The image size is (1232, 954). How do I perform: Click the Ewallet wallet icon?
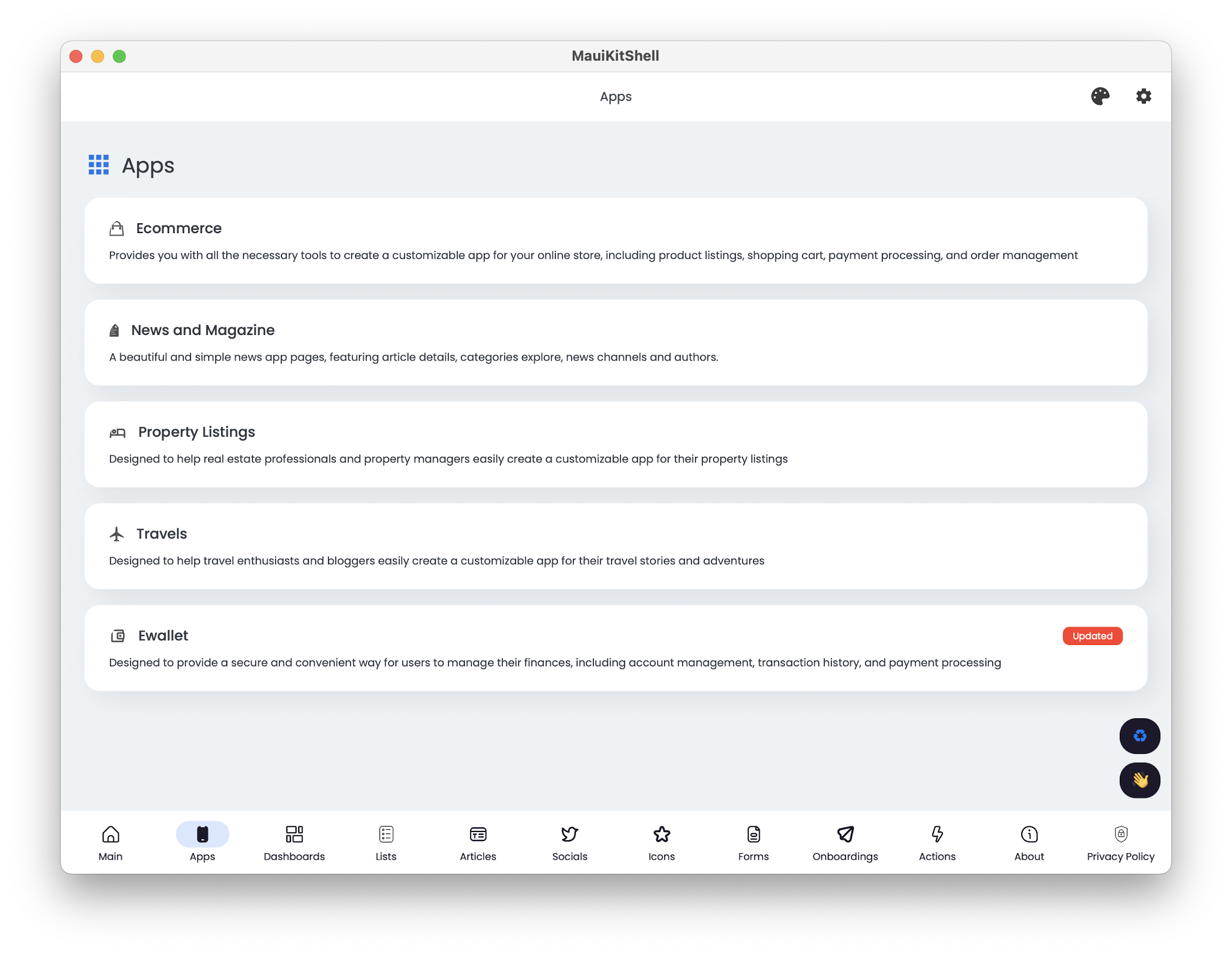(117, 636)
